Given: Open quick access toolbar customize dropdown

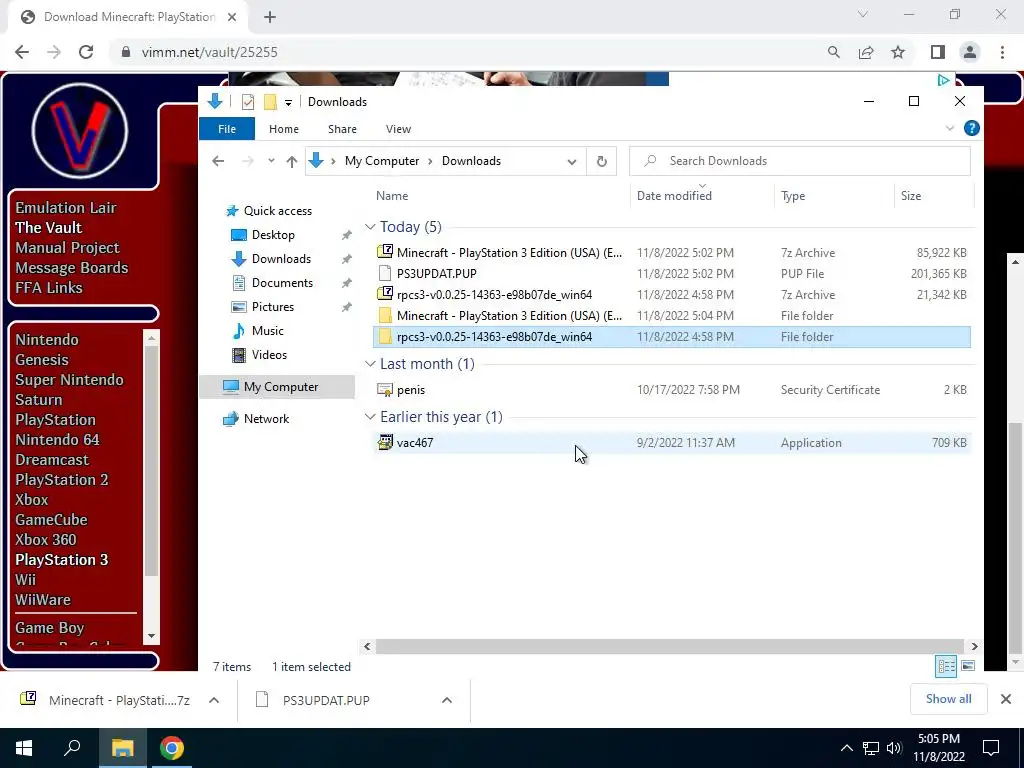Looking at the screenshot, I should pos(288,103).
